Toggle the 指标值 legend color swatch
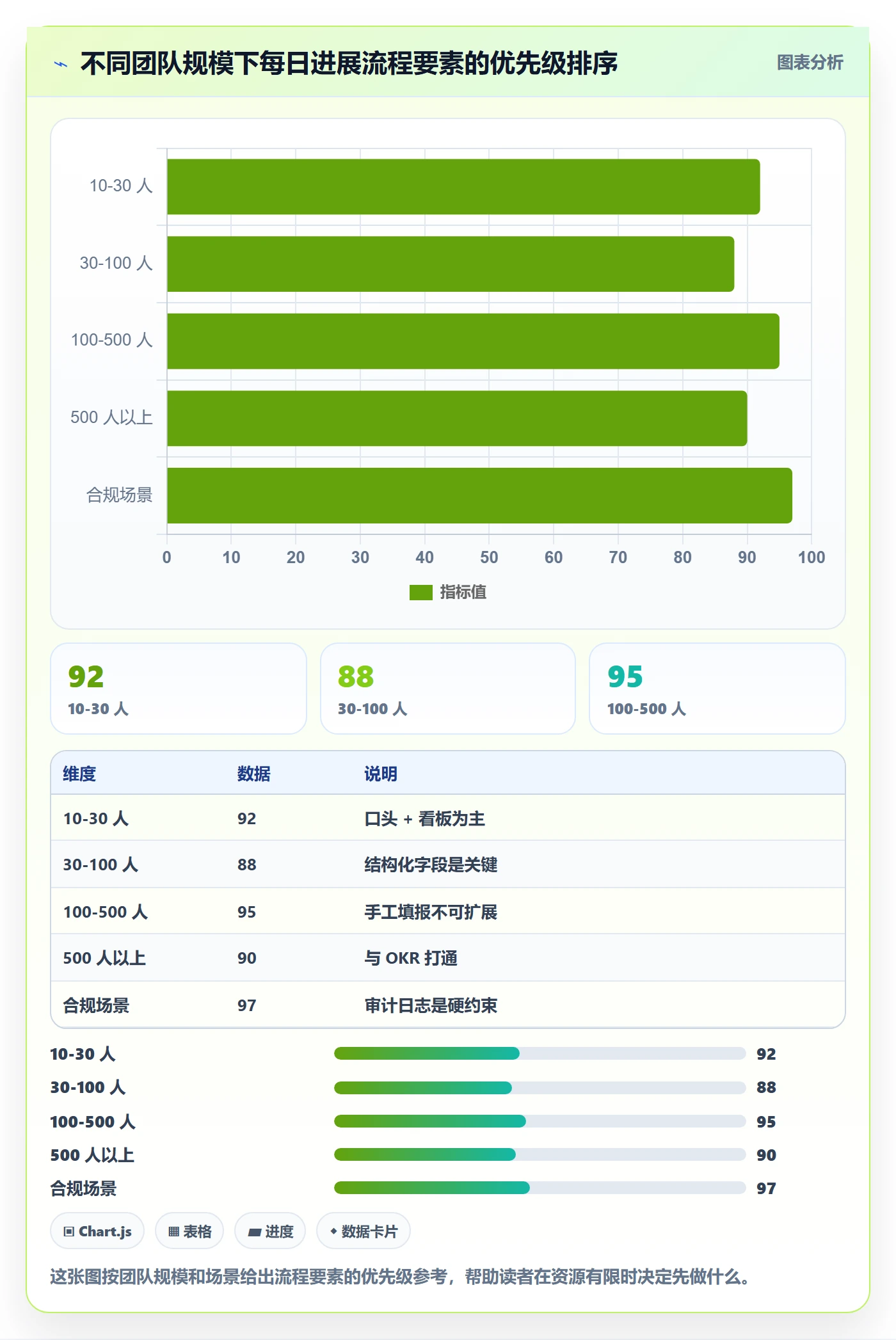Viewport: 896px width, 1340px height. [420, 593]
